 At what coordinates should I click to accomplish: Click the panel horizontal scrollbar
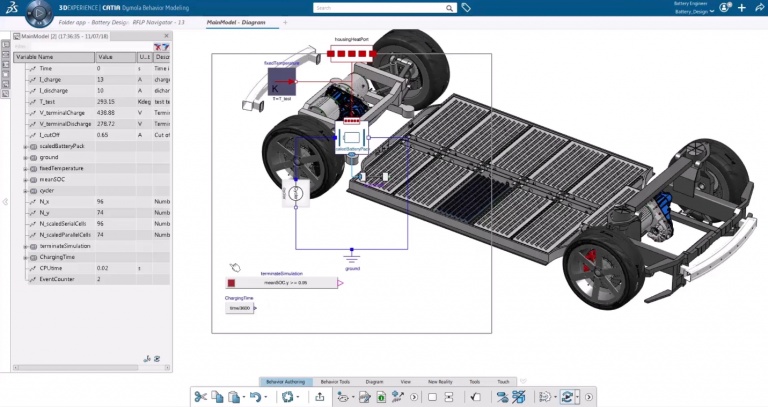pyautogui.click(x=92, y=367)
